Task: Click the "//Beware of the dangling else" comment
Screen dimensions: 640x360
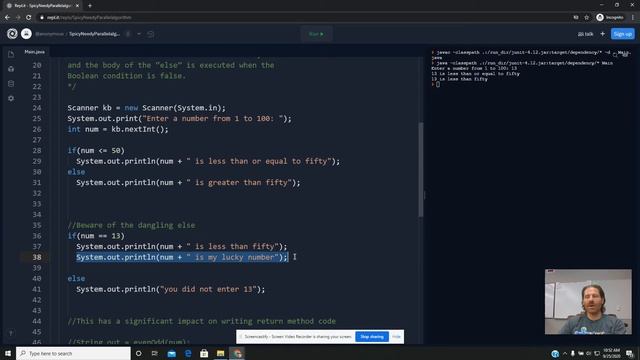Action: (131, 225)
